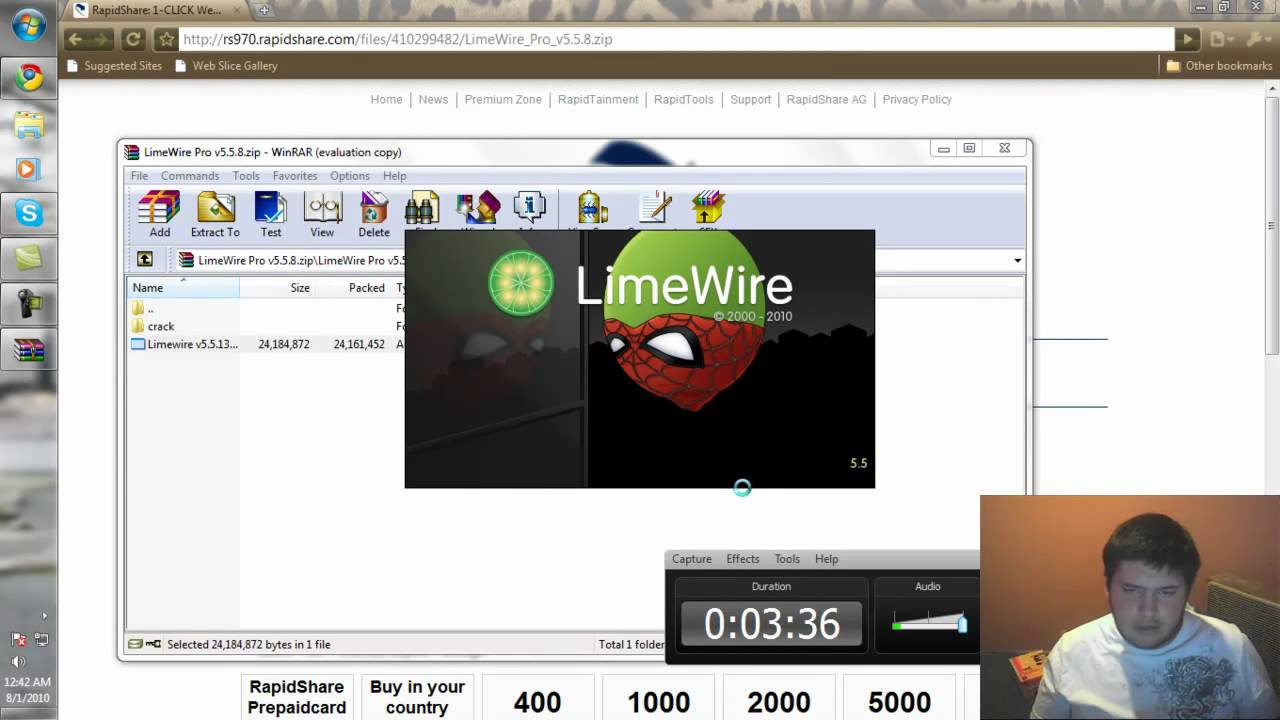The width and height of the screenshot is (1280, 720).
Task: Visit the RapidShare Support link
Action: point(750,99)
